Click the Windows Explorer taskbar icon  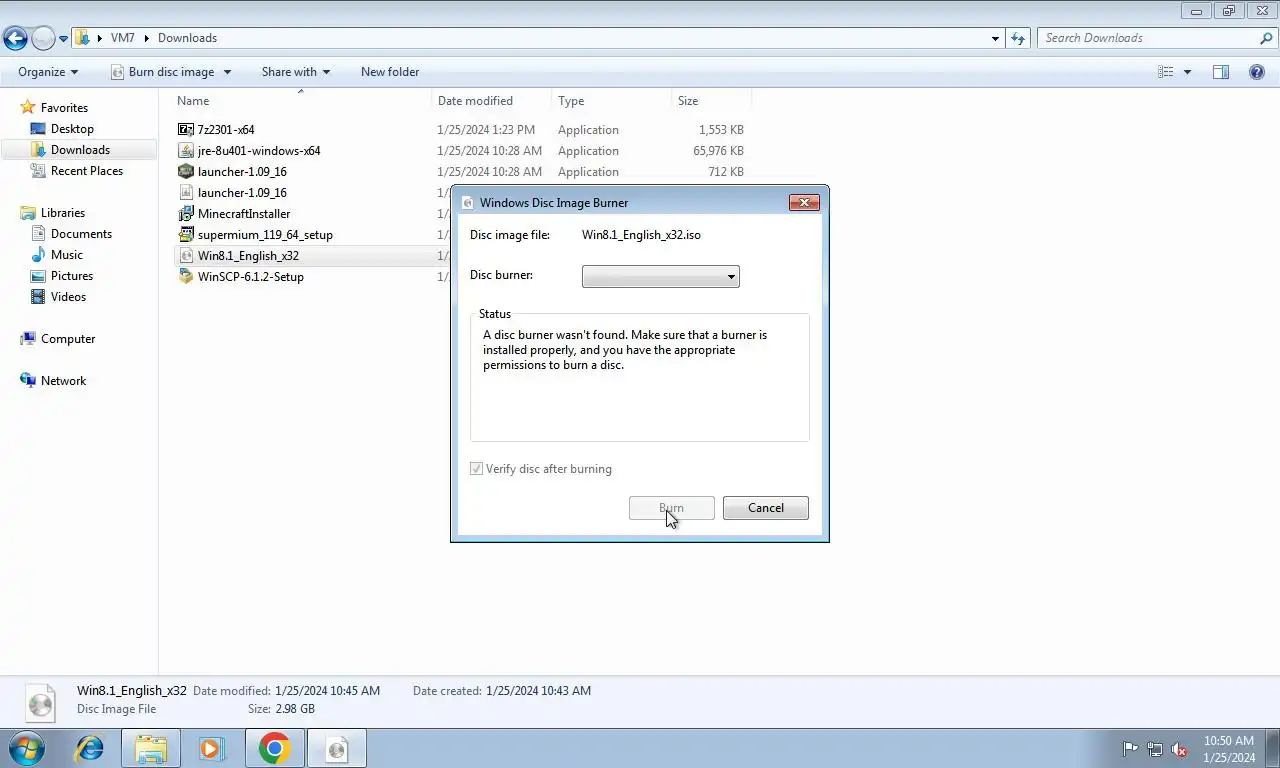151,748
